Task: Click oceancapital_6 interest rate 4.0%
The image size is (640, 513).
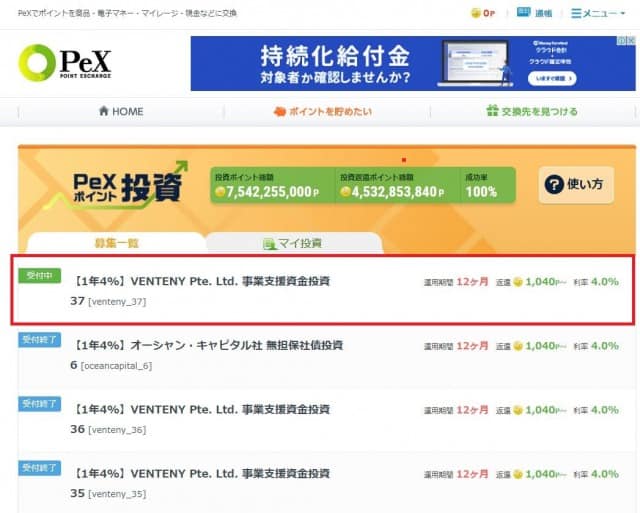Action: coord(605,346)
